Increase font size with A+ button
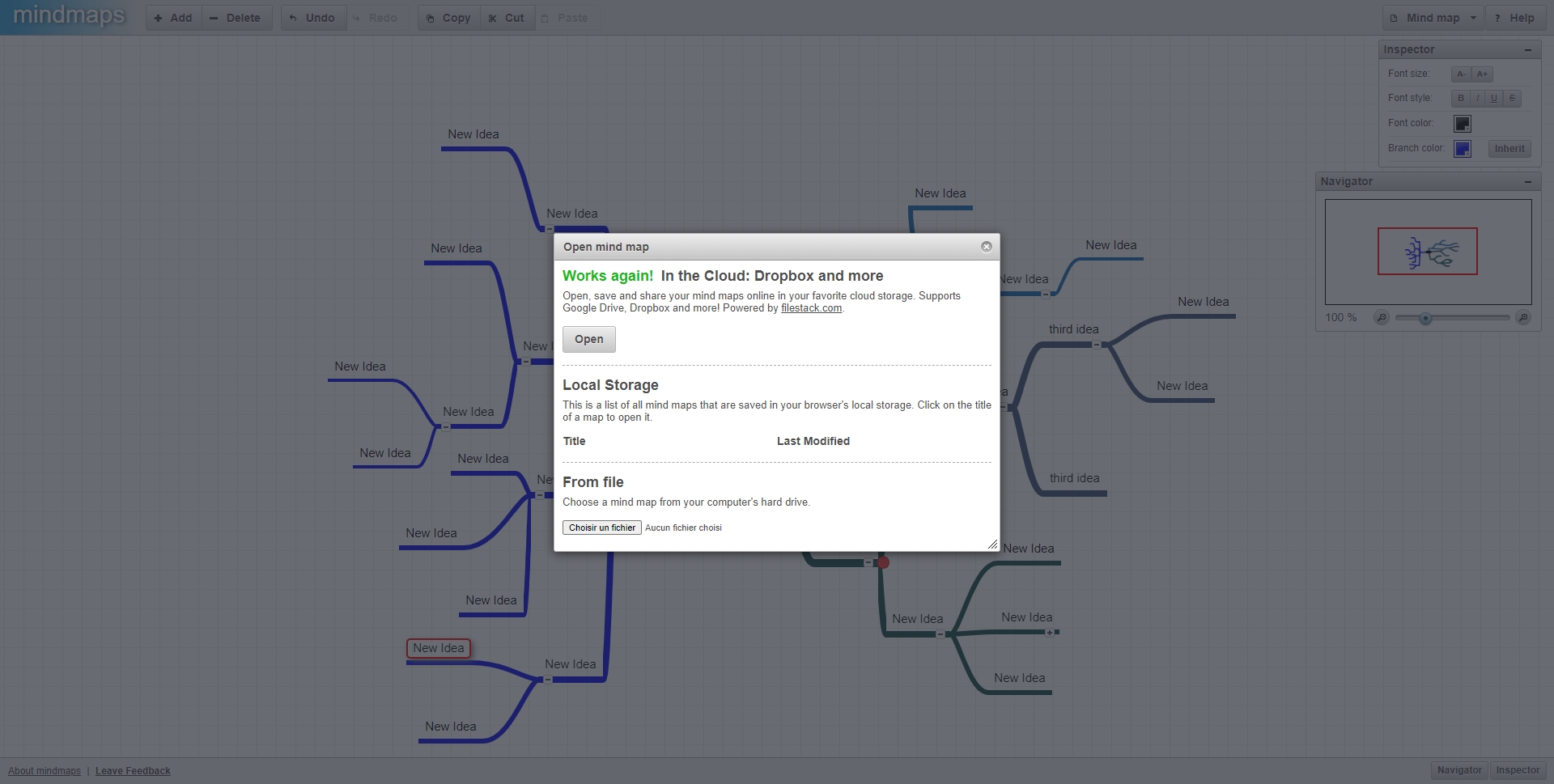 [x=1482, y=74]
